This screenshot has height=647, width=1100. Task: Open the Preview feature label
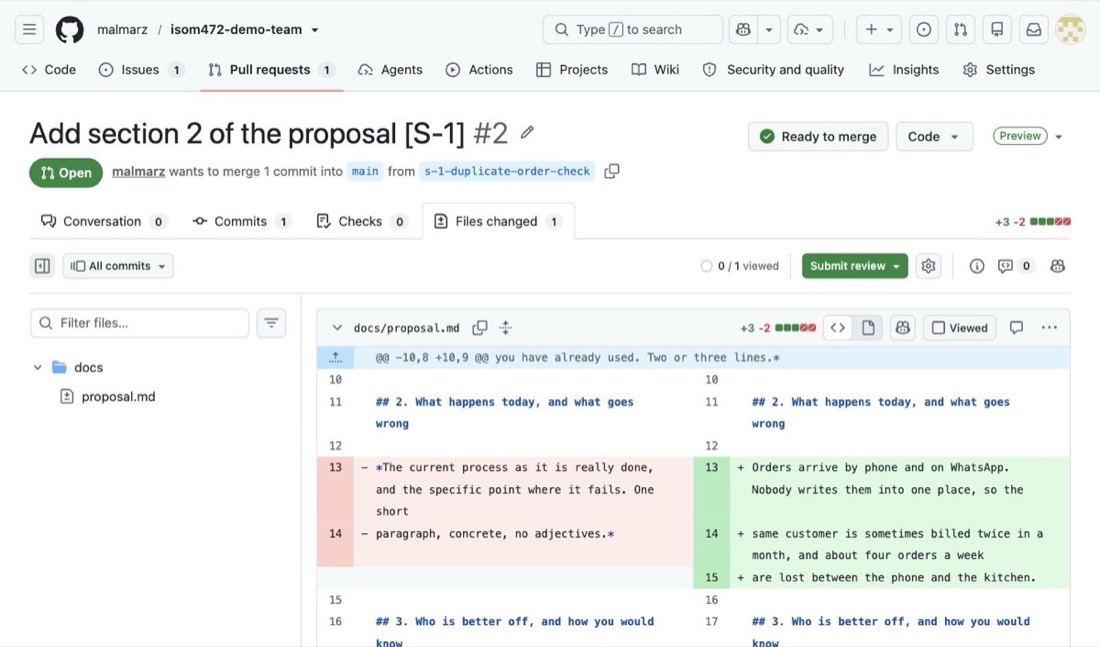click(x=1020, y=136)
